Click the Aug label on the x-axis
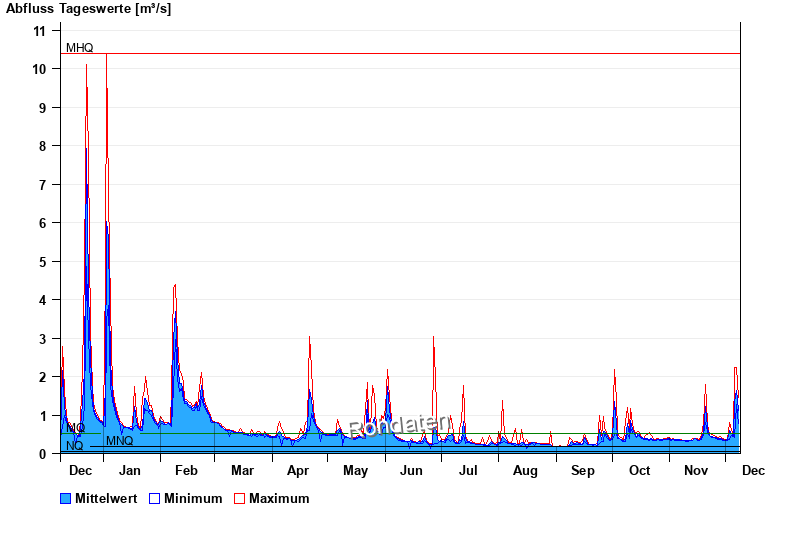800x550 pixels. tap(525, 470)
